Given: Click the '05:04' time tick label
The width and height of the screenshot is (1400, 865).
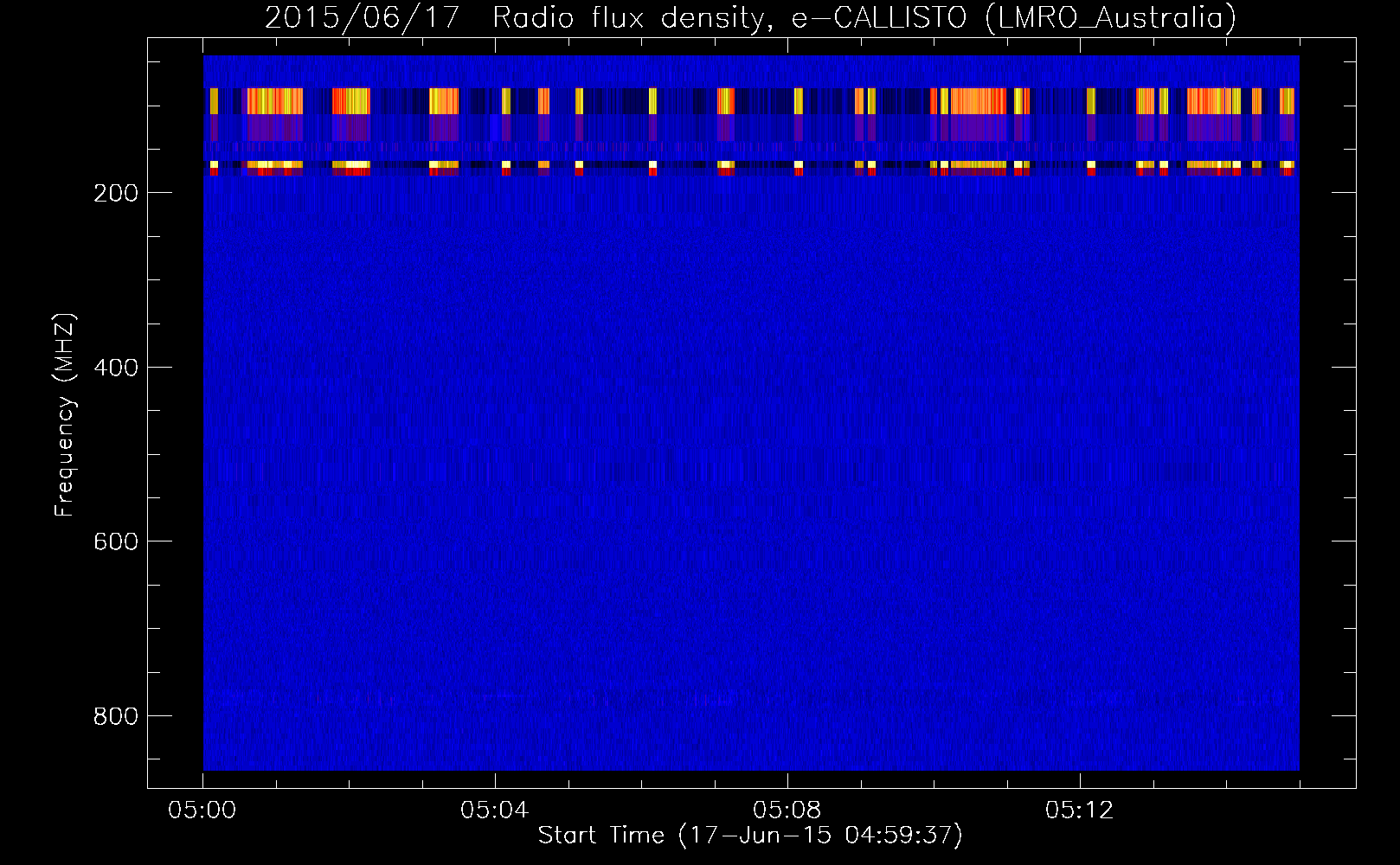Looking at the screenshot, I should (496, 811).
